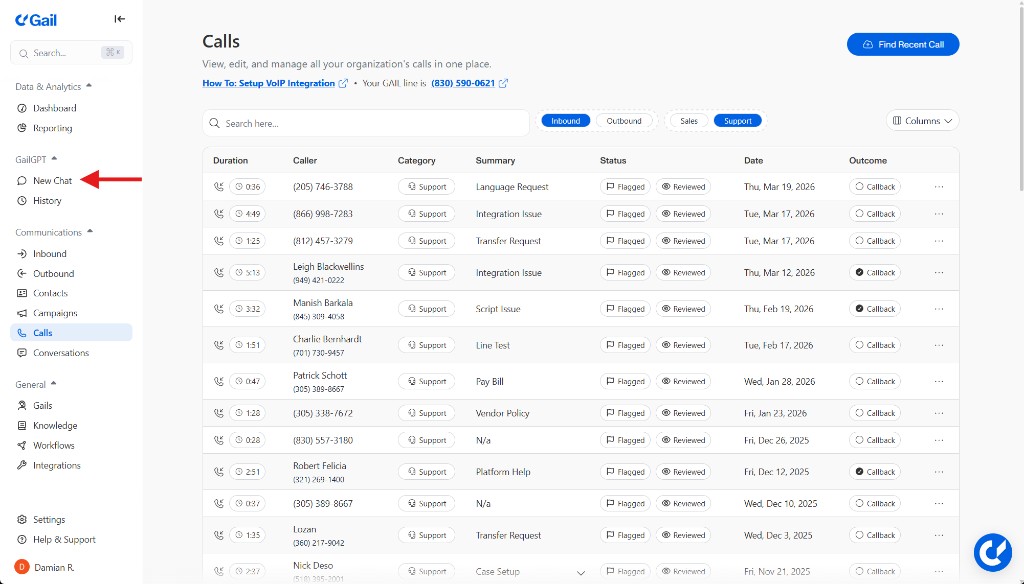Image resolution: width=1024 pixels, height=584 pixels.
Task: Open the Columns dropdown
Action: [x=922, y=121]
